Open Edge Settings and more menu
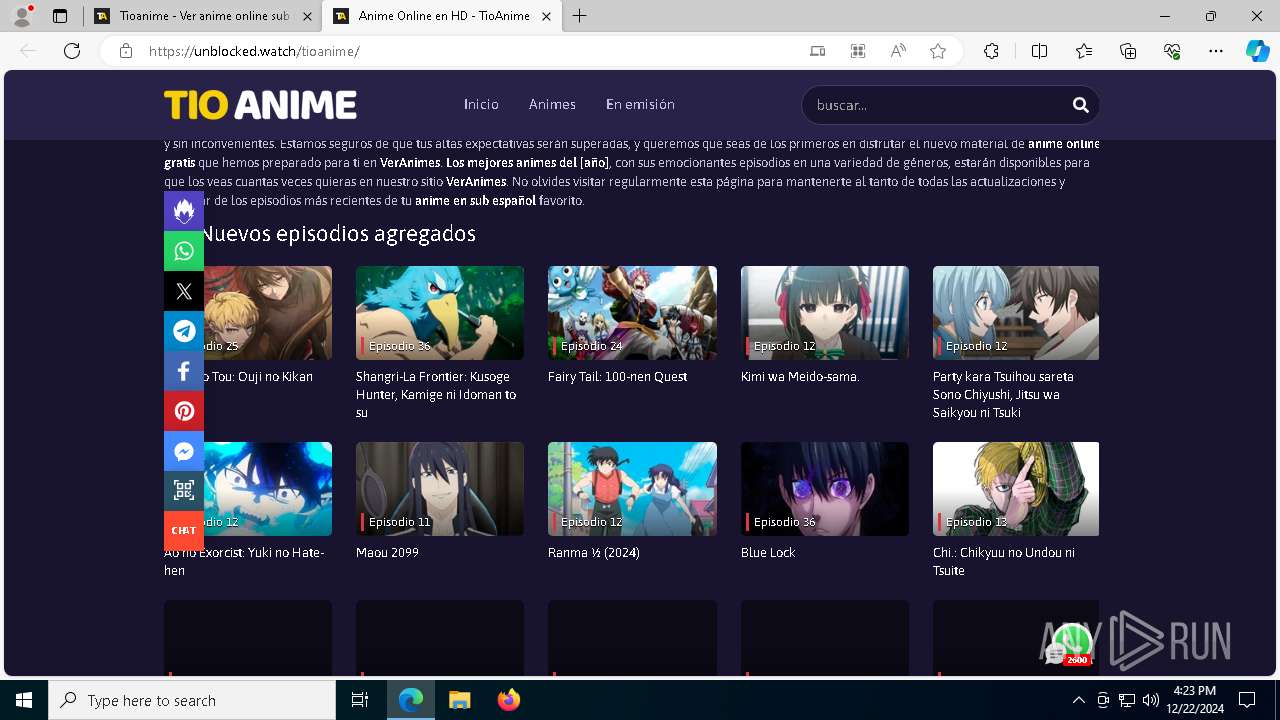The height and width of the screenshot is (720, 1280). tap(1216, 51)
